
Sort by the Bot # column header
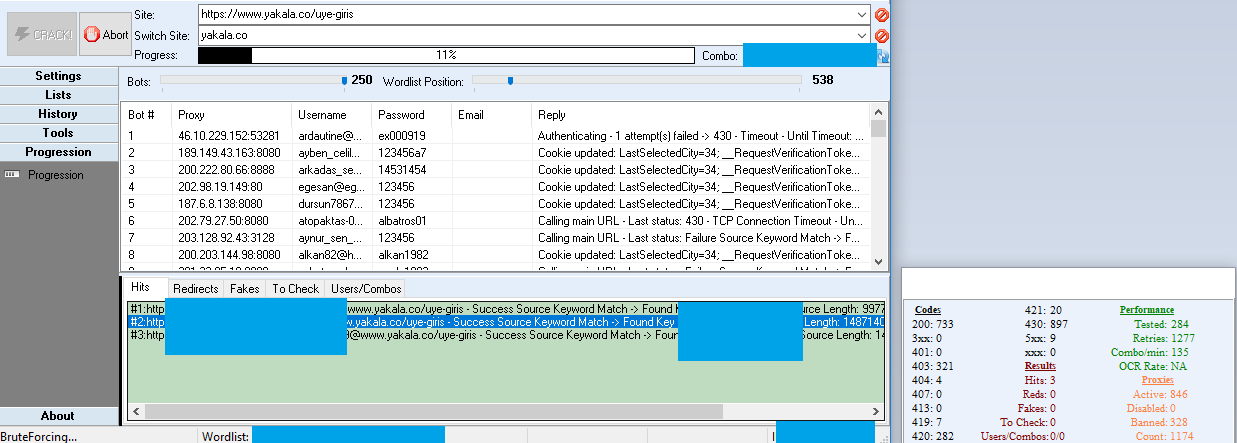[x=146, y=115]
